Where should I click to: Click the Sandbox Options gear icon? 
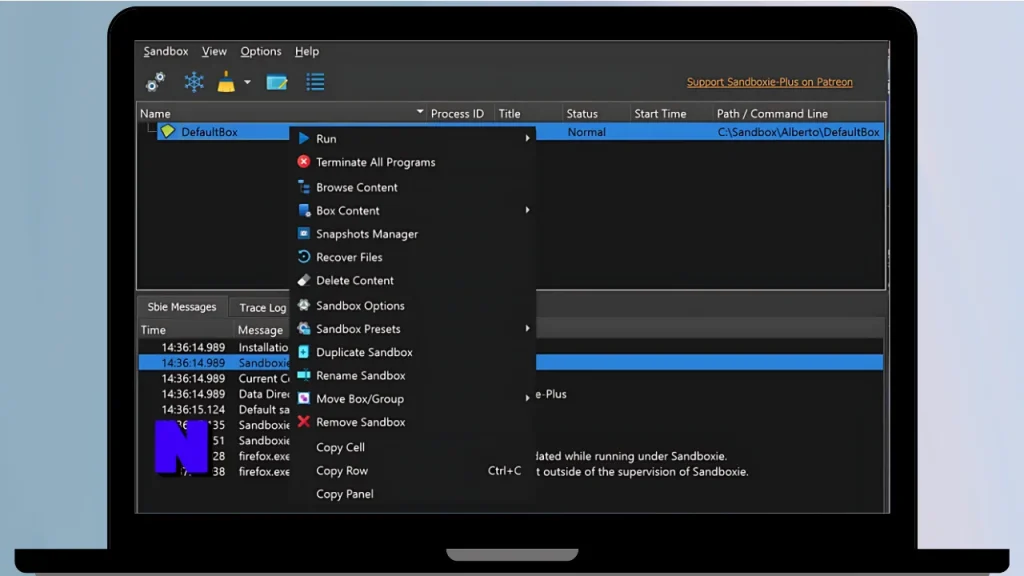[x=304, y=305]
